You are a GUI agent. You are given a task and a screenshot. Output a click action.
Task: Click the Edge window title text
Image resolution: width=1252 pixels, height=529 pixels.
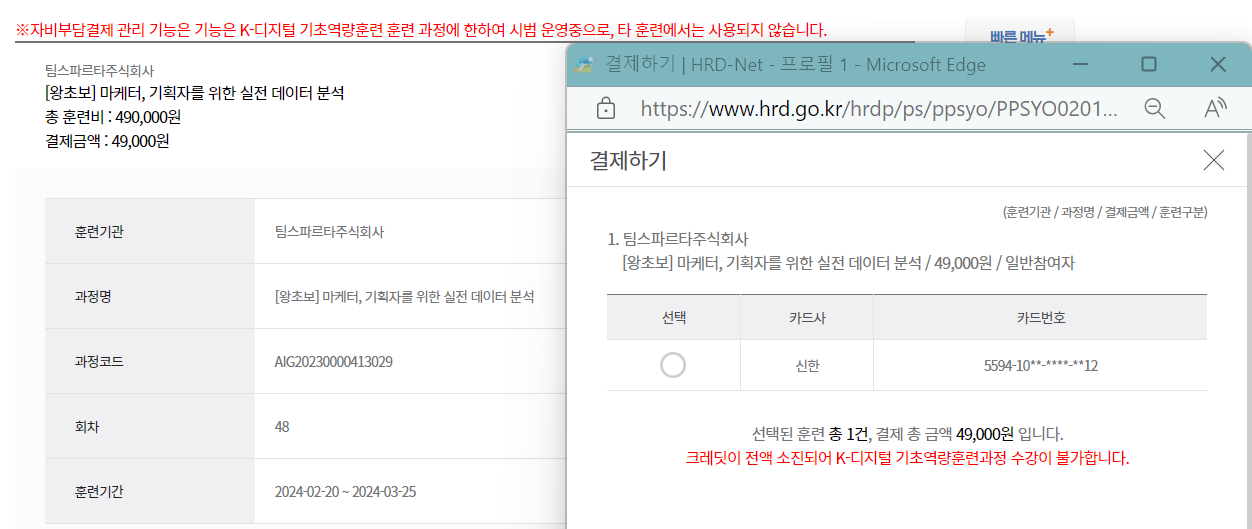coord(796,65)
